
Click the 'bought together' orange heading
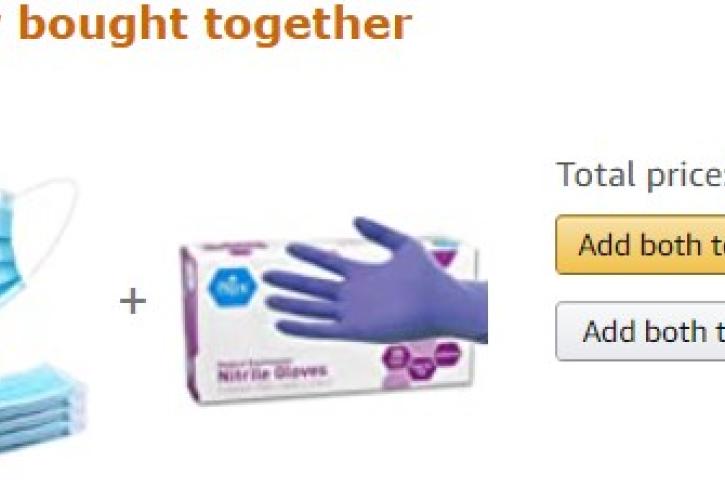[x=215, y=25]
